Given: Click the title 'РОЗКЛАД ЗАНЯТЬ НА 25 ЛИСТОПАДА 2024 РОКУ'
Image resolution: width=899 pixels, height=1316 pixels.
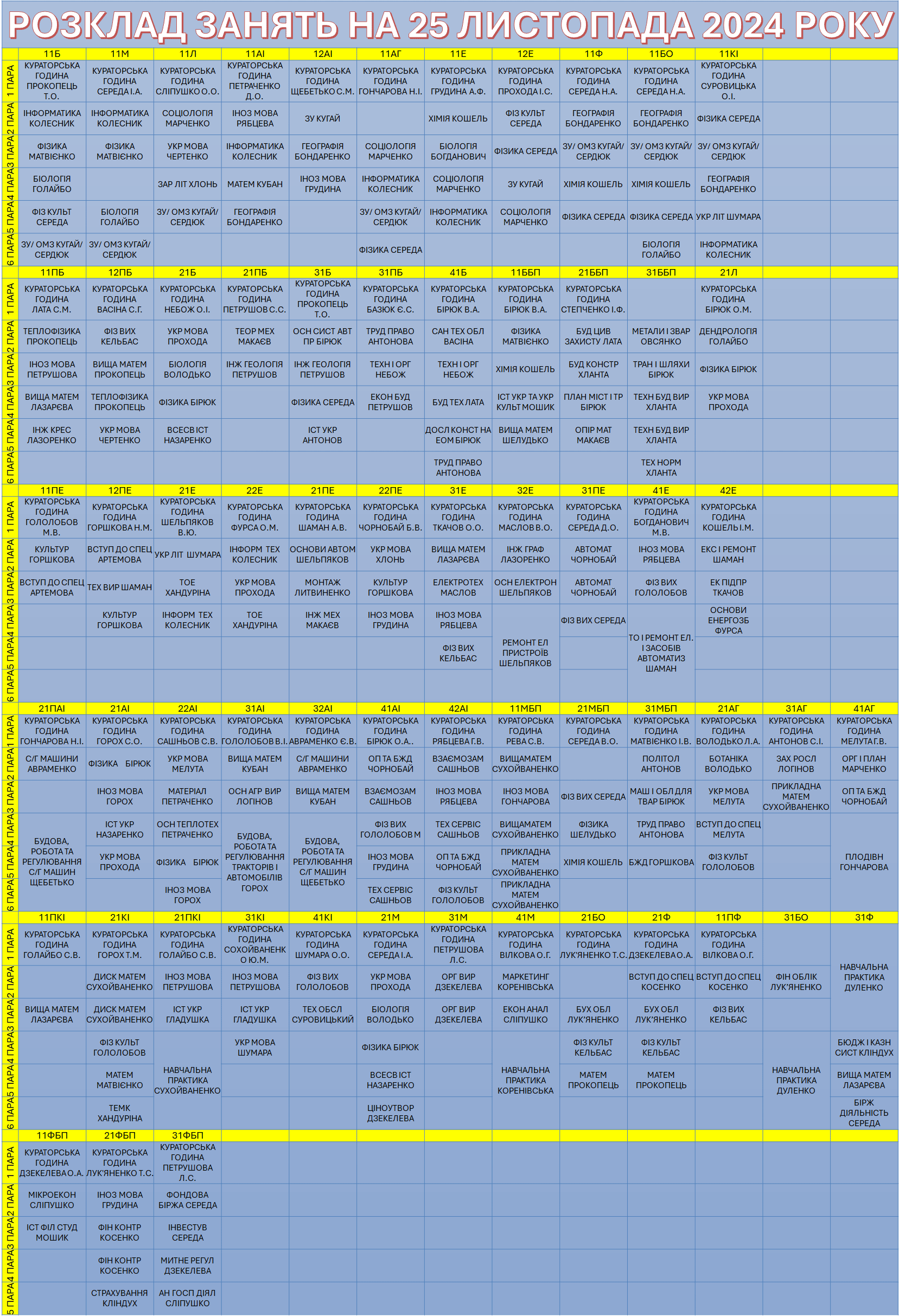Looking at the screenshot, I should pos(450,25).
